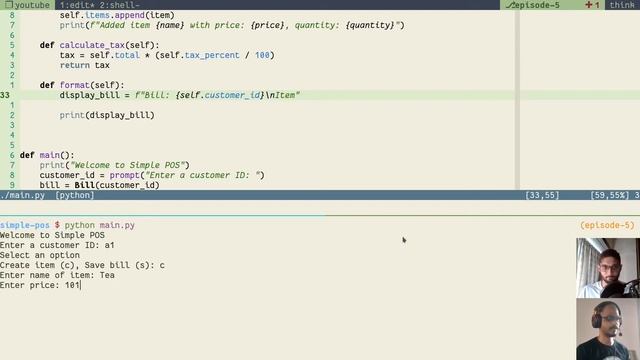Image resolution: width=640 pixels, height=360 pixels.
Task: Place cursor in display_bill assignment line
Action: [x=180, y=95]
